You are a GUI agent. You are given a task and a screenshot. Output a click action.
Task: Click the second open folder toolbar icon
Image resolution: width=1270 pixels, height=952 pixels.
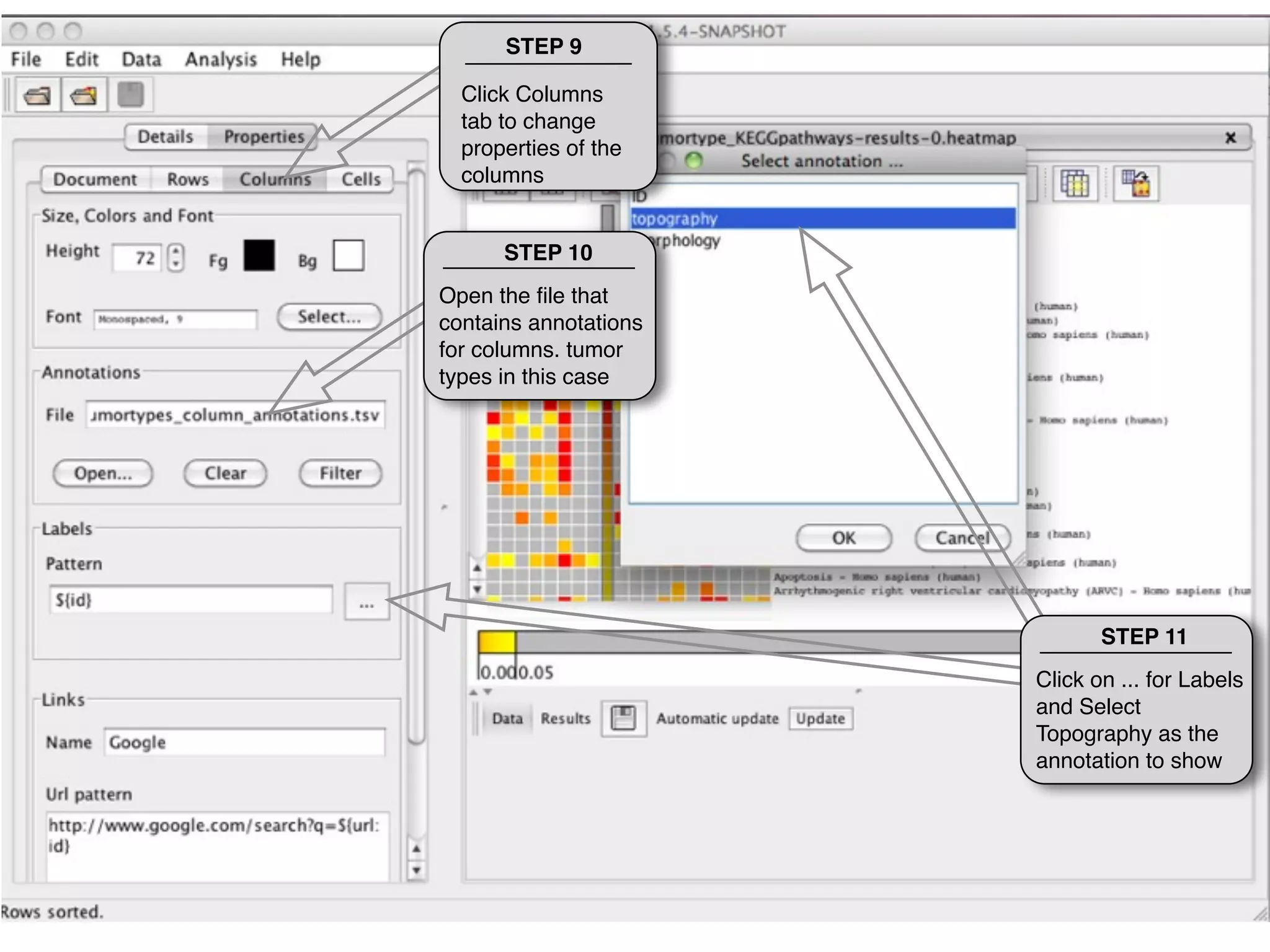[84, 95]
